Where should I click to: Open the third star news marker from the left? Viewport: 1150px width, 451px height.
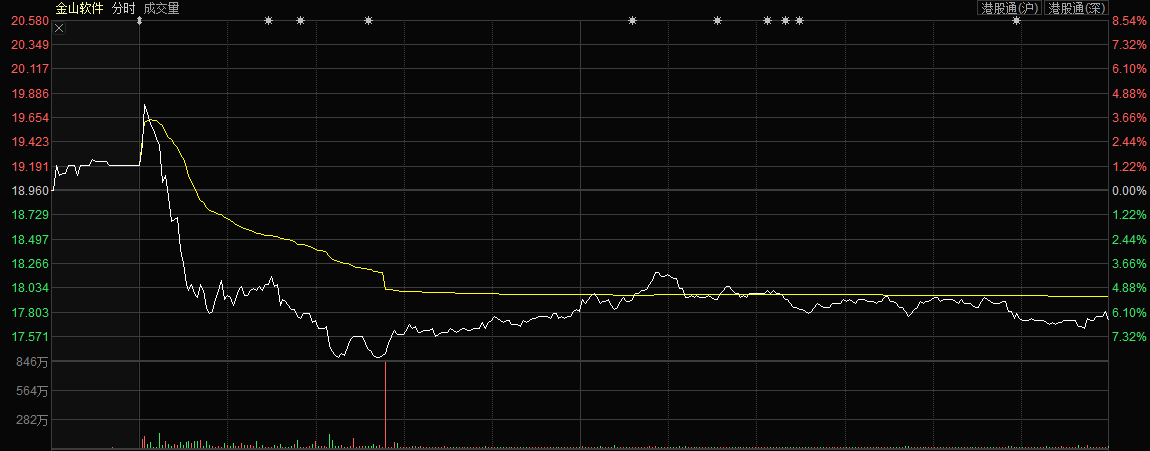[x=368, y=21]
